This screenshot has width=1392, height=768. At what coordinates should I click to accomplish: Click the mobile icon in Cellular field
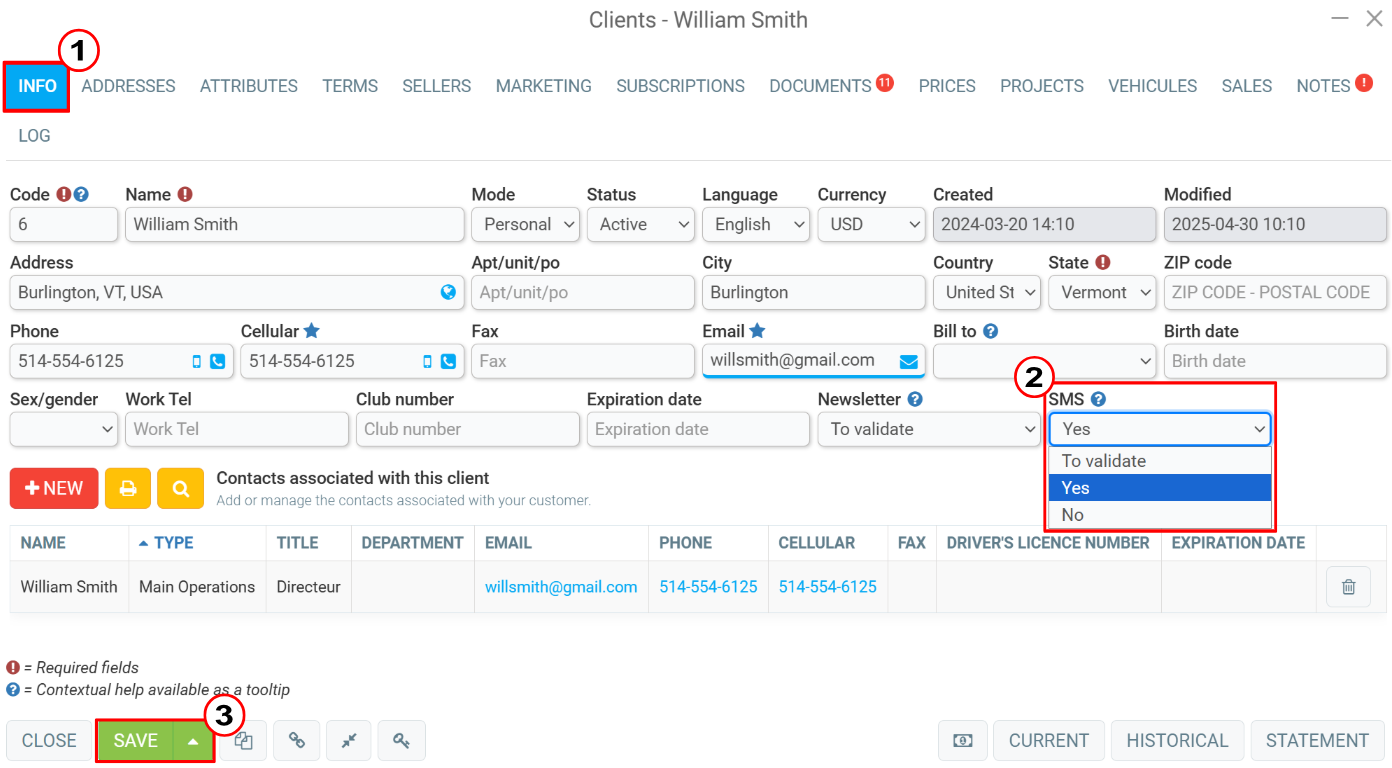(x=427, y=361)
